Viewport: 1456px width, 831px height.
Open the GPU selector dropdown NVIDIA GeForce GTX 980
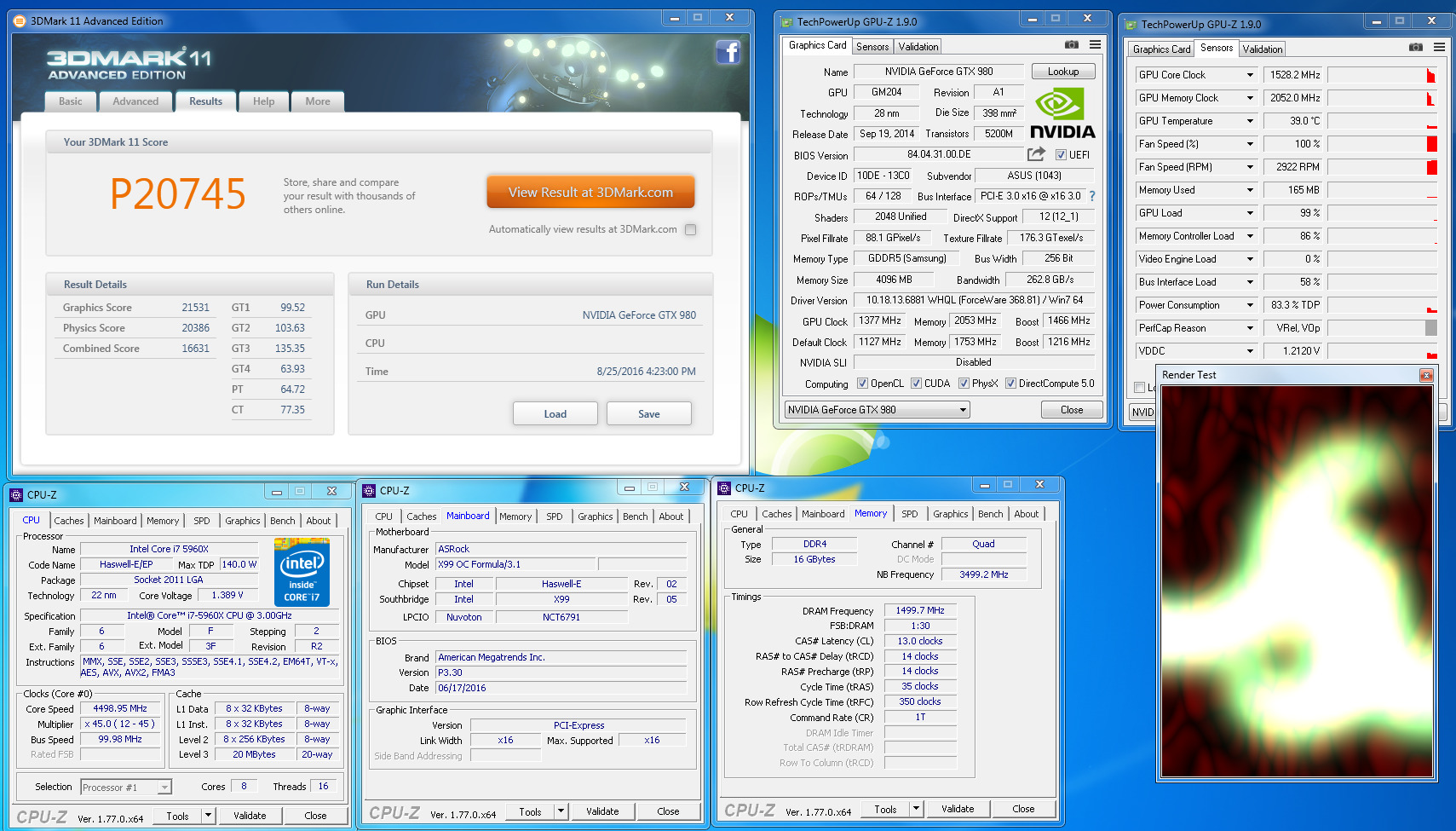coord(878,410)
